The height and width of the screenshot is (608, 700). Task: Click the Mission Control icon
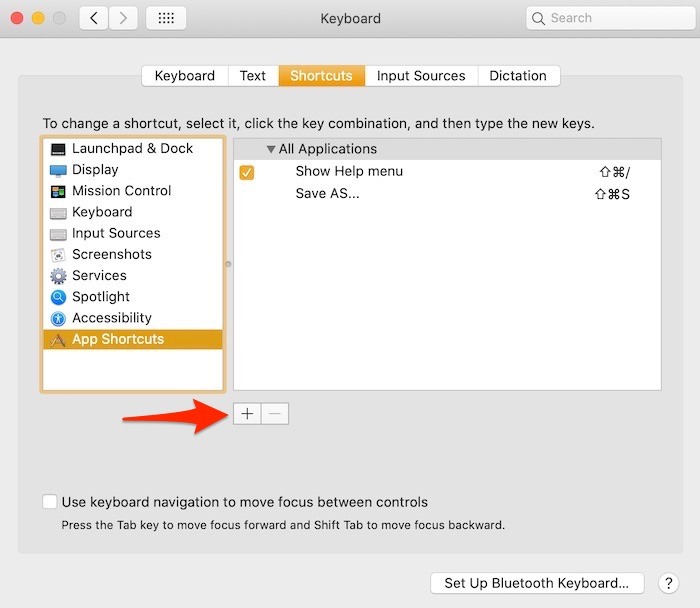[x=58, y=192]
